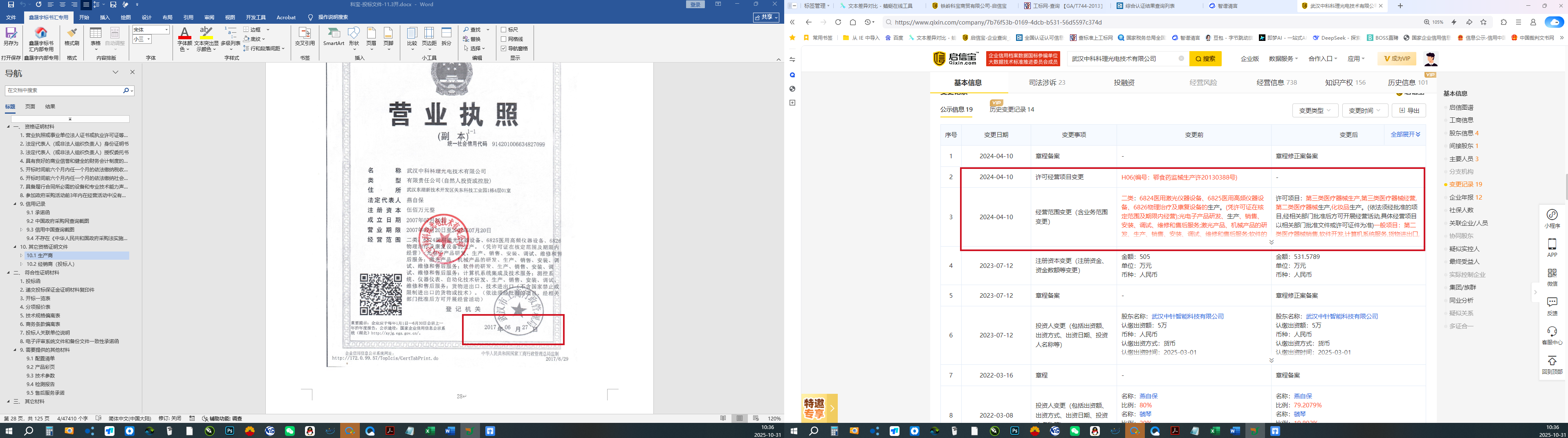Open the 变更时间 filter dropdown on Qixin
This screenshot has height=438, width=1568.
click(x=1365, y=110)
